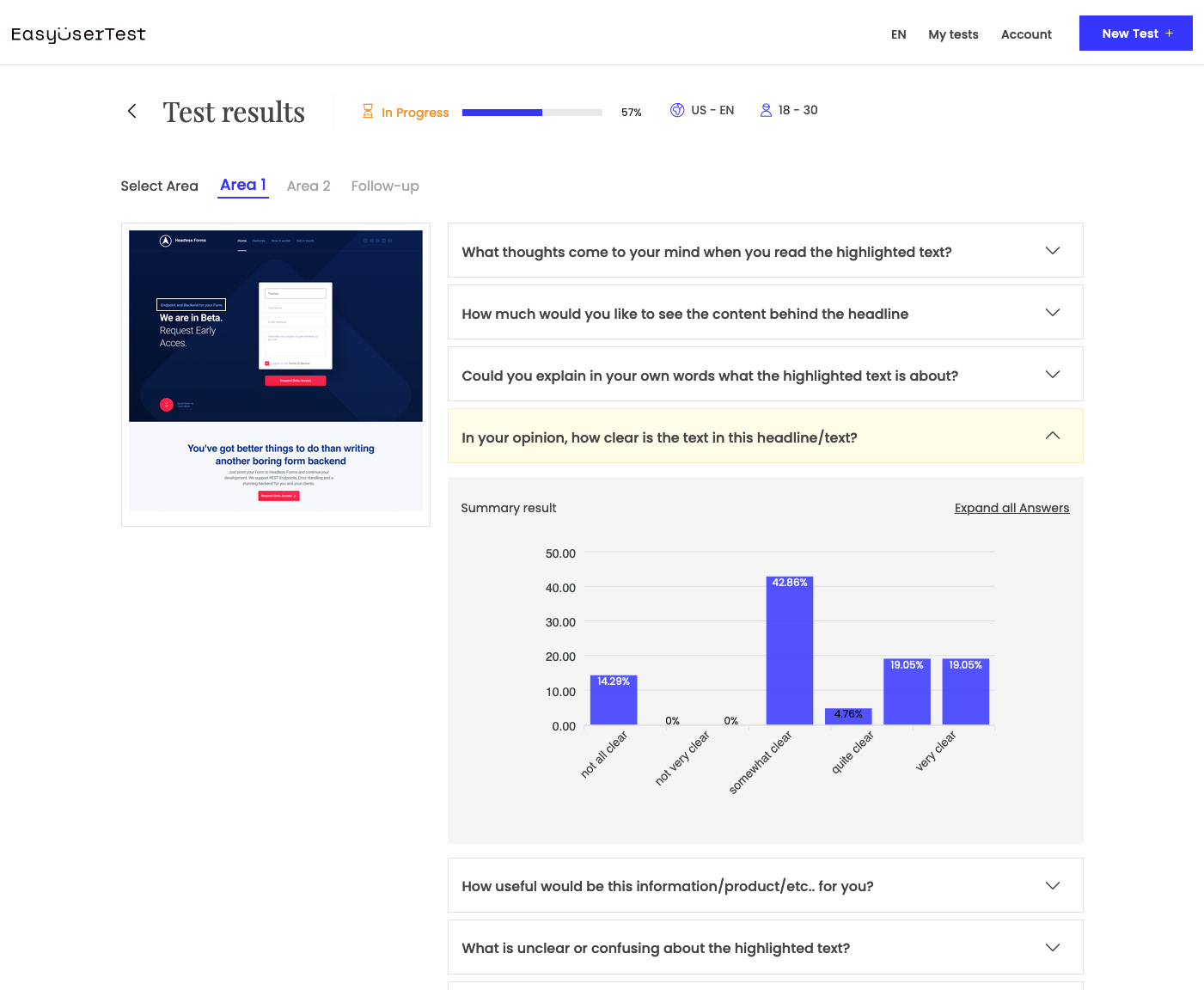Open the My tests menu
Image resolution: width=1204 pixels, height=990 pixels.
pos(953,34)
